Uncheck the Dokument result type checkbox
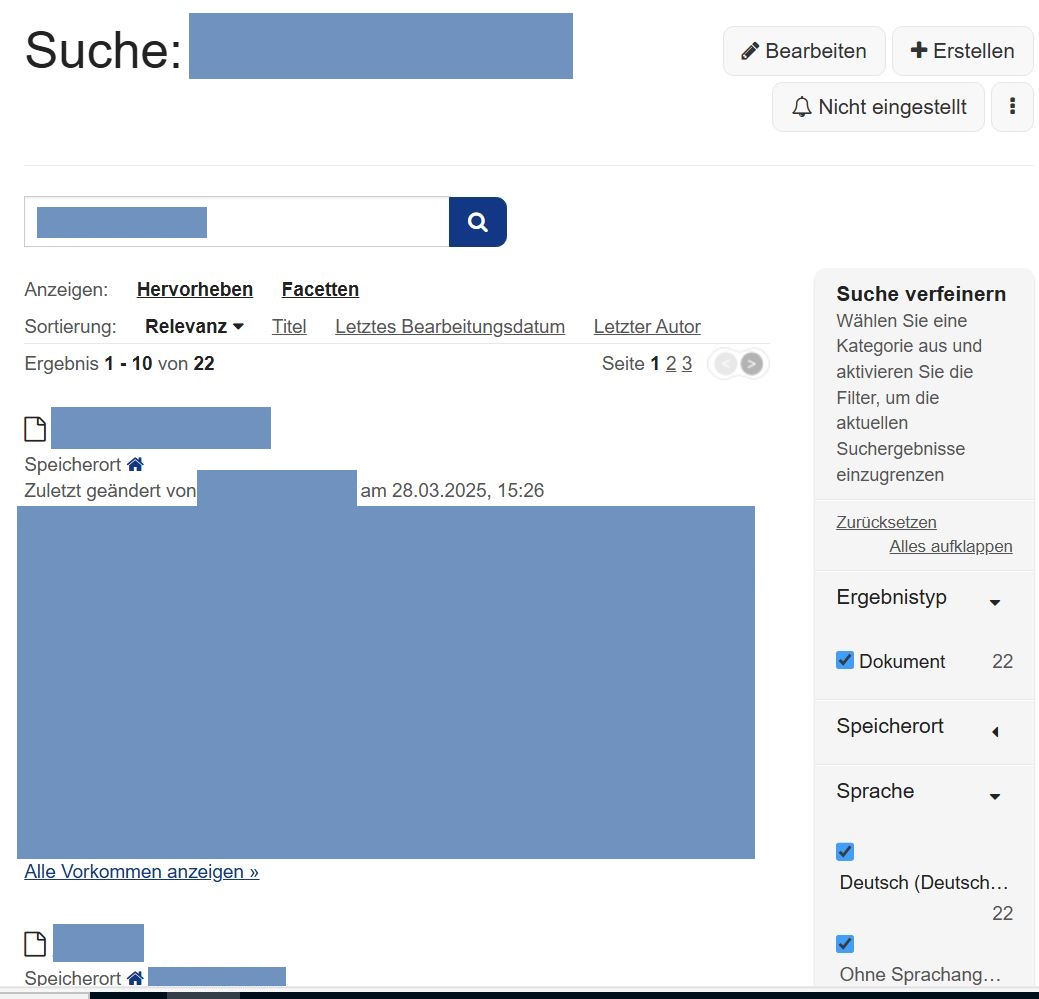The image size is (1039, 999). pyautogui.click(x=845, y=661)
